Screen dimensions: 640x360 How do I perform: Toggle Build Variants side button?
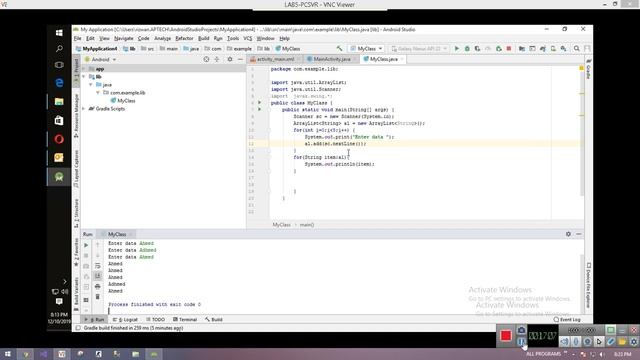(76, 293)
